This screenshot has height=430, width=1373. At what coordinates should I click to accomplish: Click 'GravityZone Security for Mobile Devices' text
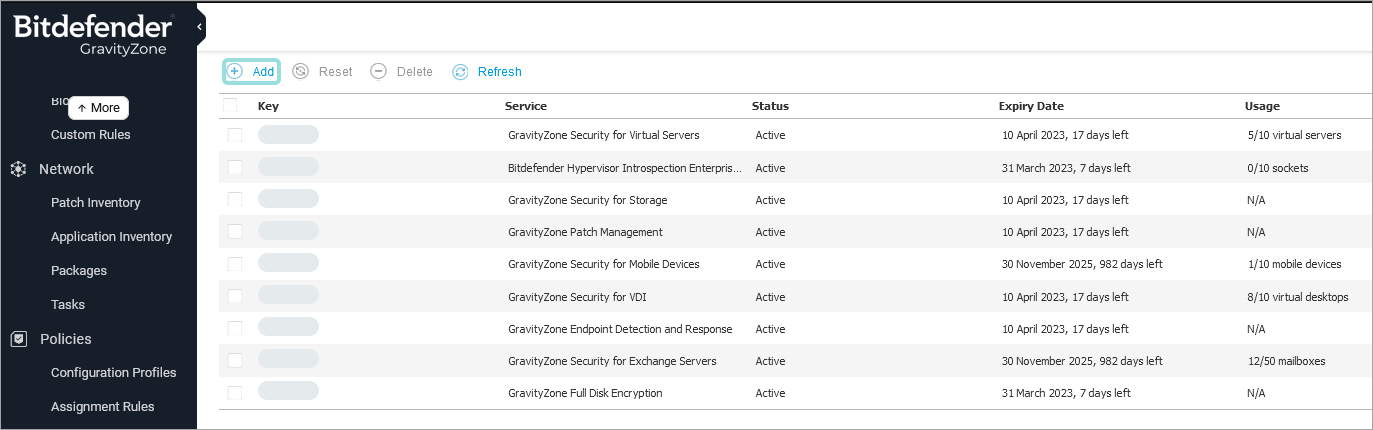[604, 264]
